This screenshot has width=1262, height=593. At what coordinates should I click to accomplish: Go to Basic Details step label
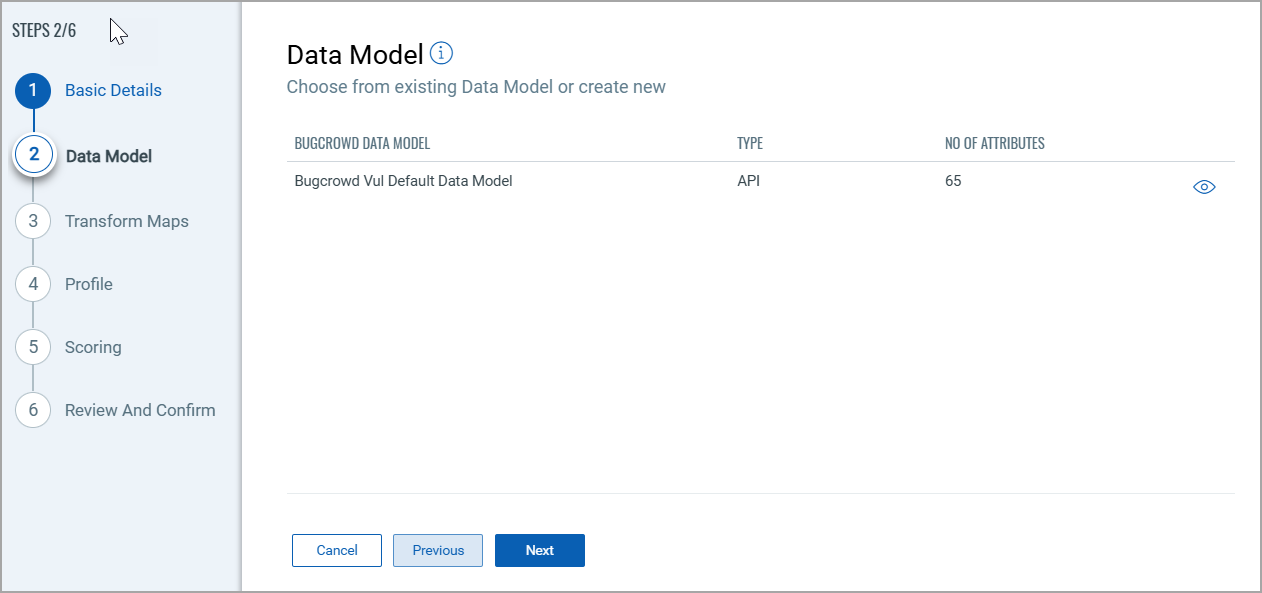pos(113,91)
